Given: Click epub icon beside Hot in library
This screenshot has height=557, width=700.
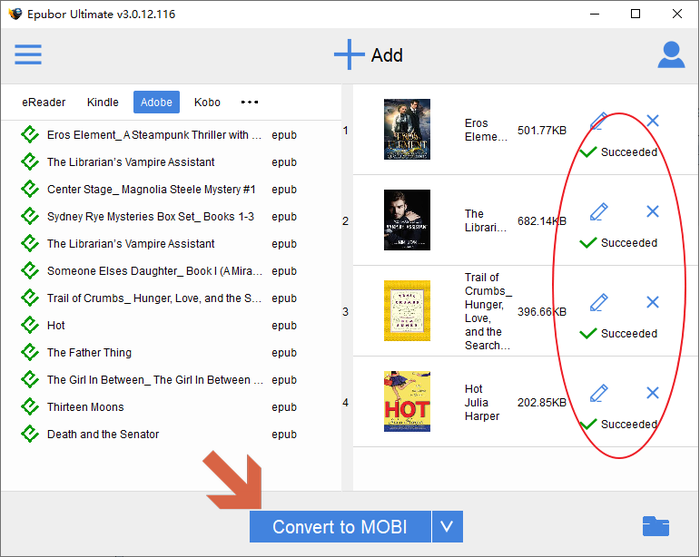Looking at the screenshot, I should point(30,325).
